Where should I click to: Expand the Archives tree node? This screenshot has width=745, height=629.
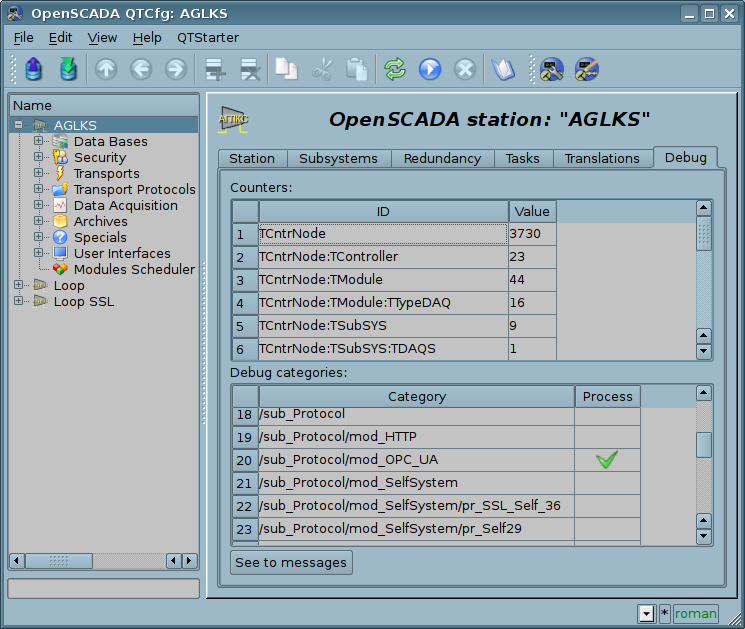click(38, 220)
